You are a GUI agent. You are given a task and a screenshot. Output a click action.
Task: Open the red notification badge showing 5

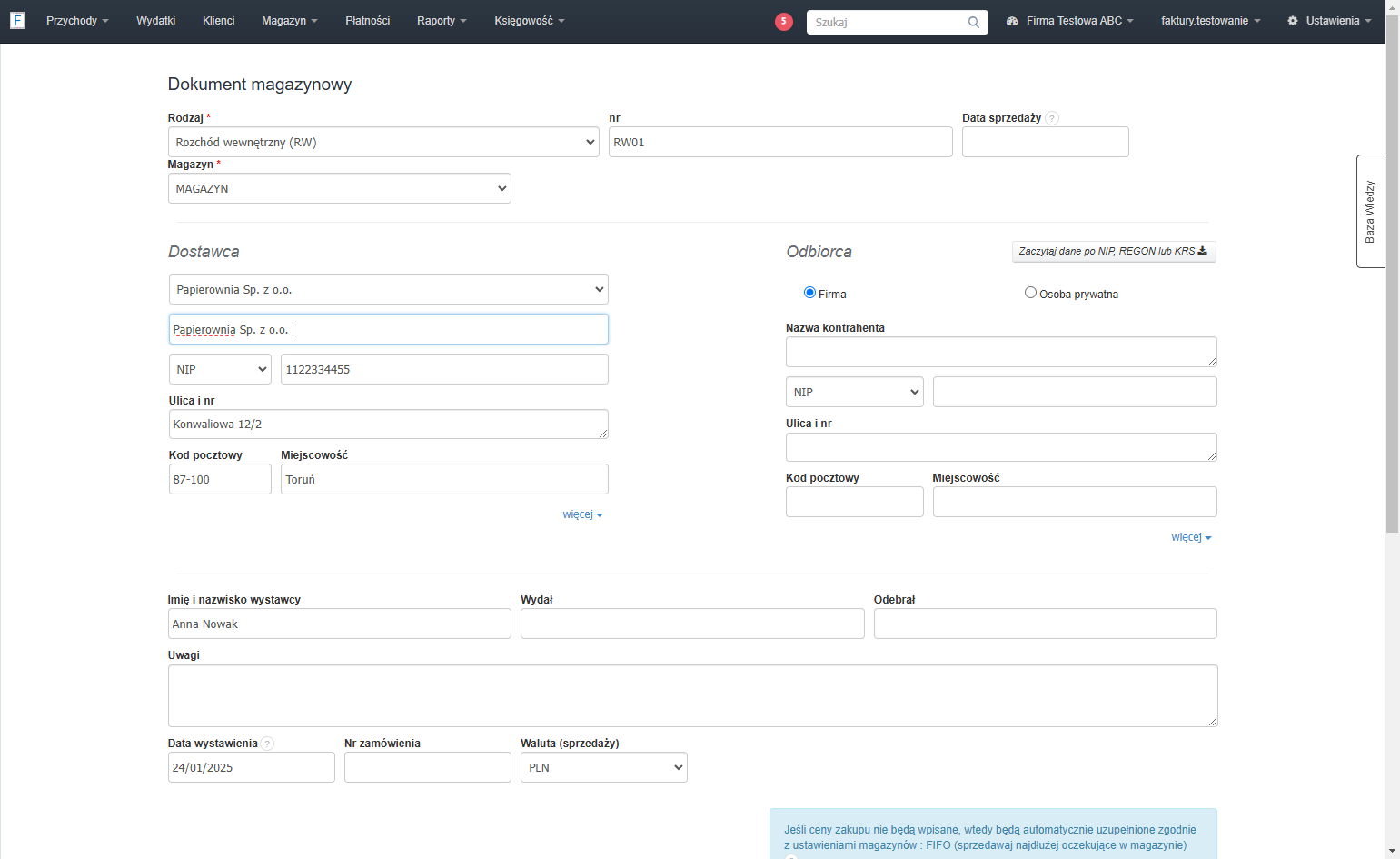[x=784, y=22]
